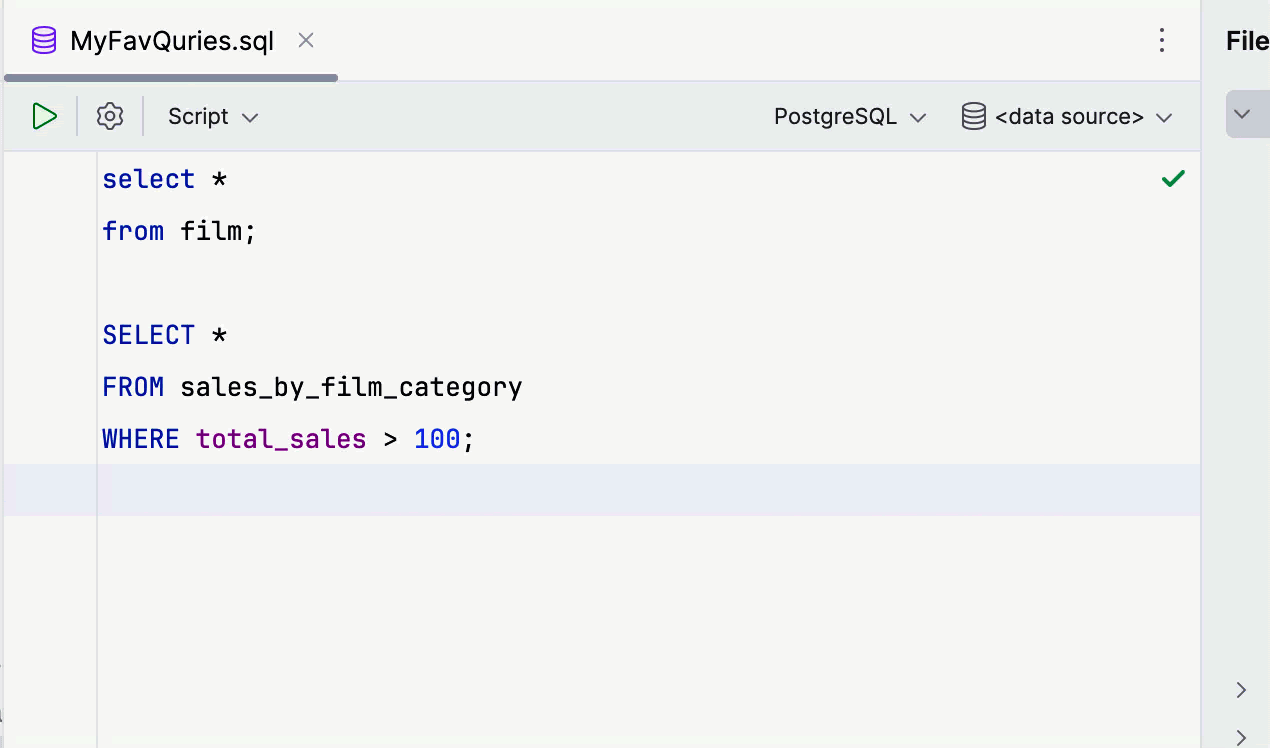This screenshot has width=1270, height=748.
Task: Run the script with the green play button
Action: pos(44,117)
